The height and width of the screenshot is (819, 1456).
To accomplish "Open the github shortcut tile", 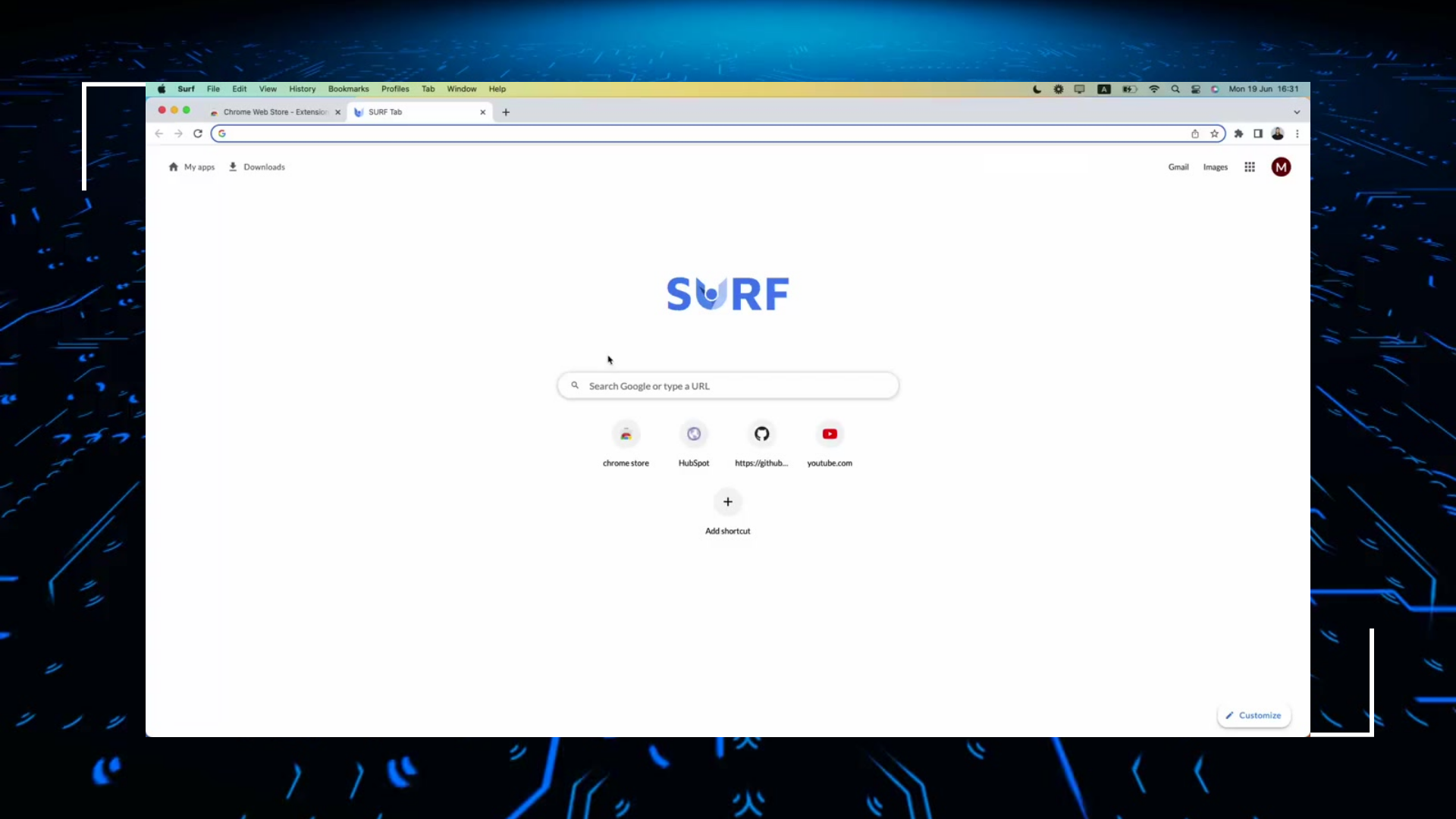I will tap(761, 434).
